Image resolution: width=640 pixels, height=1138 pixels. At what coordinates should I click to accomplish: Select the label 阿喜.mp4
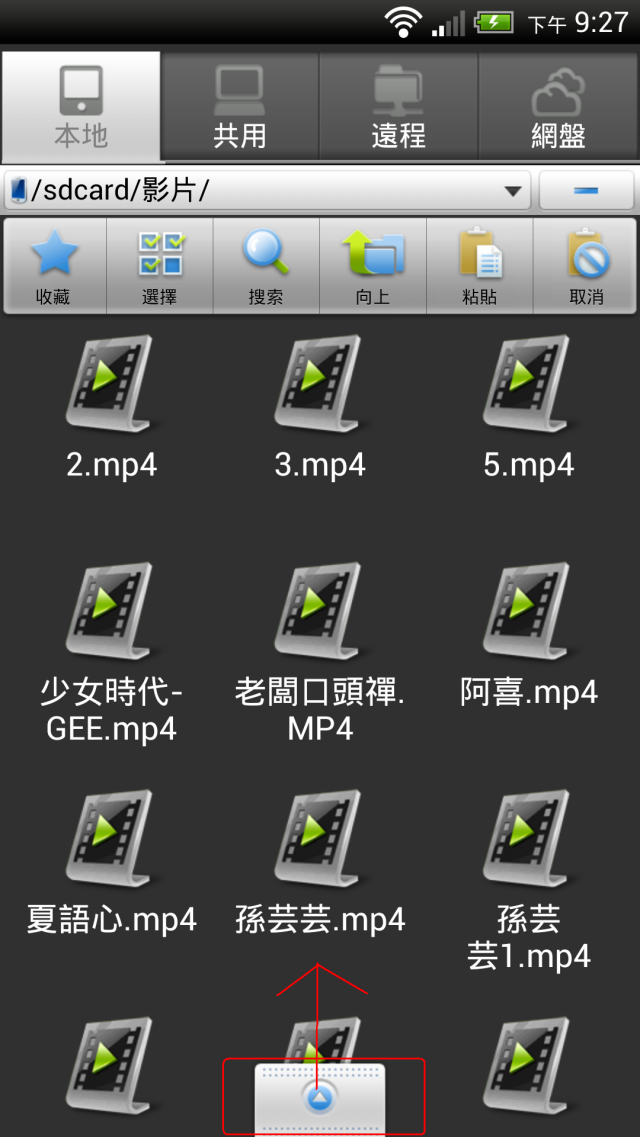point(528,693)
